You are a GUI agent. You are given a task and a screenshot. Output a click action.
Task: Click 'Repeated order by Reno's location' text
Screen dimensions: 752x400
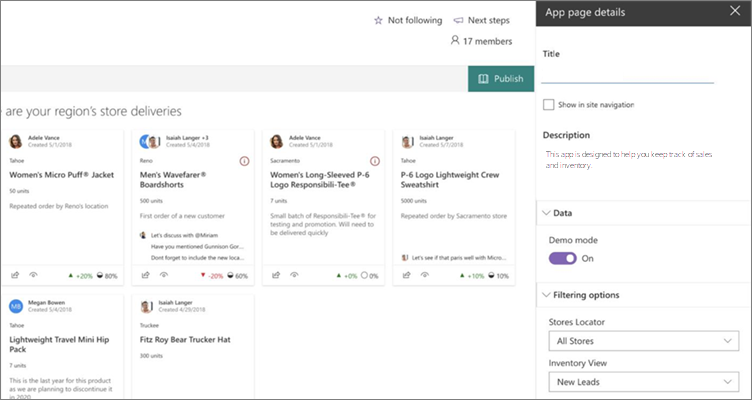59,206
